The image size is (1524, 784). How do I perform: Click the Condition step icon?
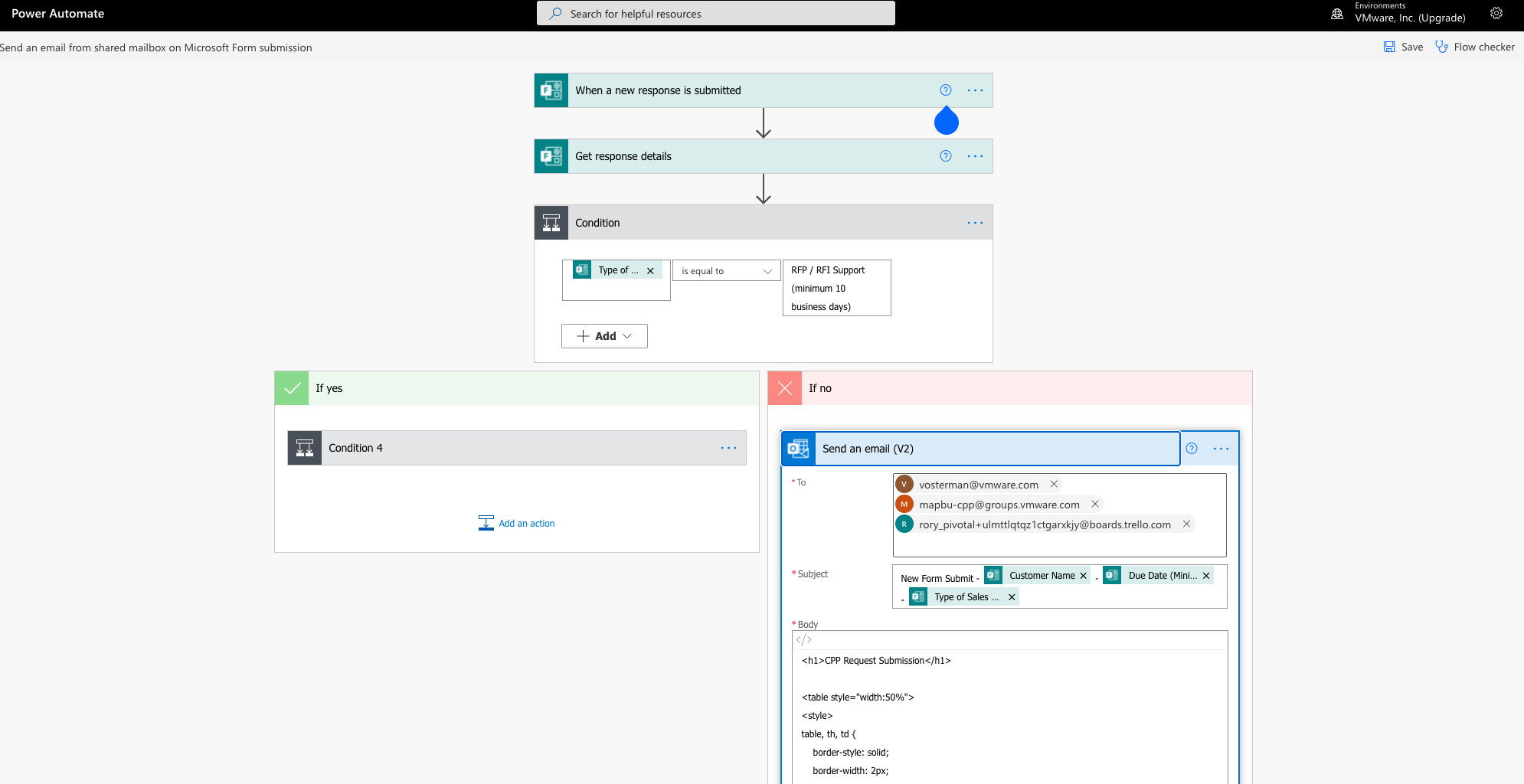click(551, 223)
